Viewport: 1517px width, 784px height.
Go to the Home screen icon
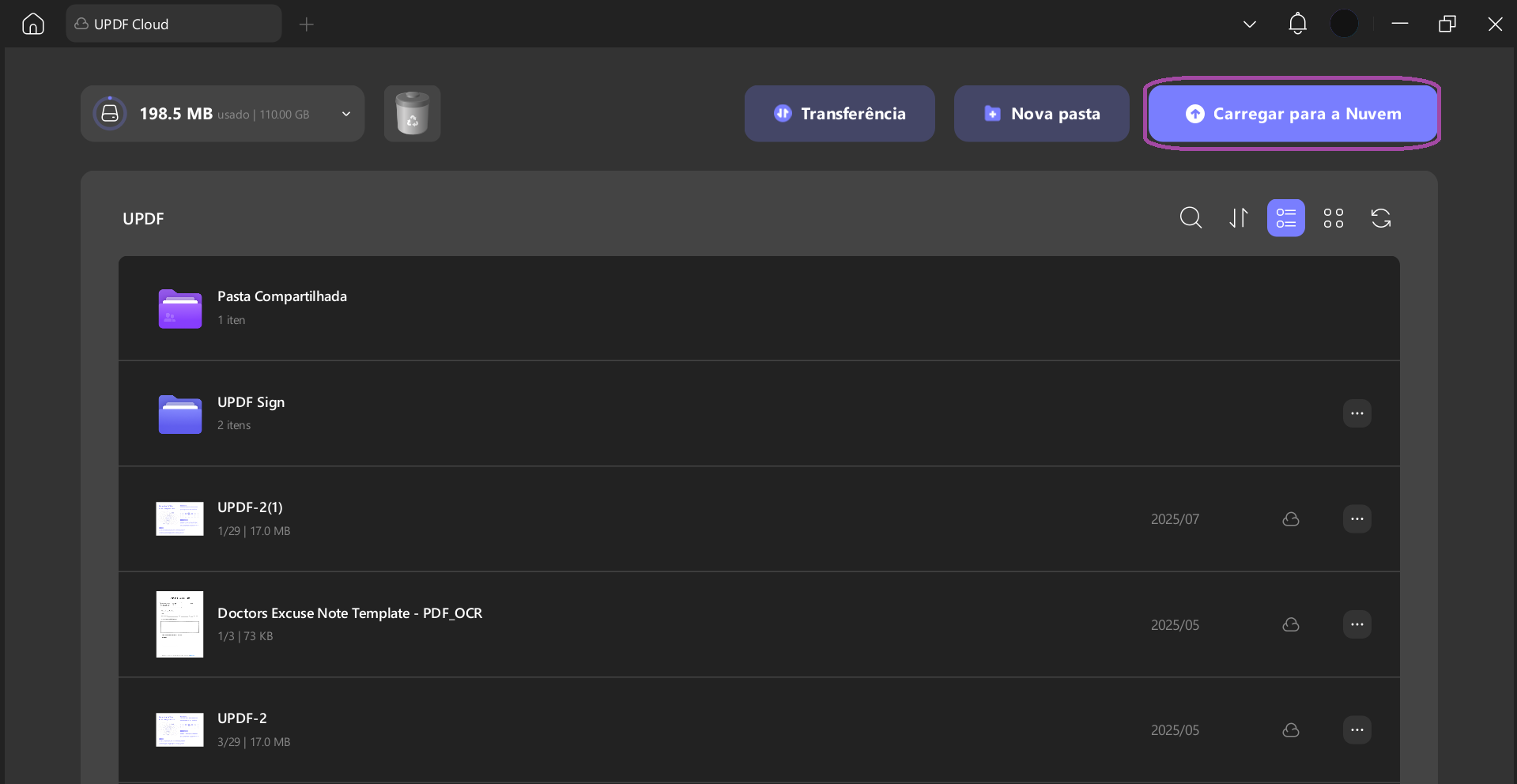click(x=33, y=24)
